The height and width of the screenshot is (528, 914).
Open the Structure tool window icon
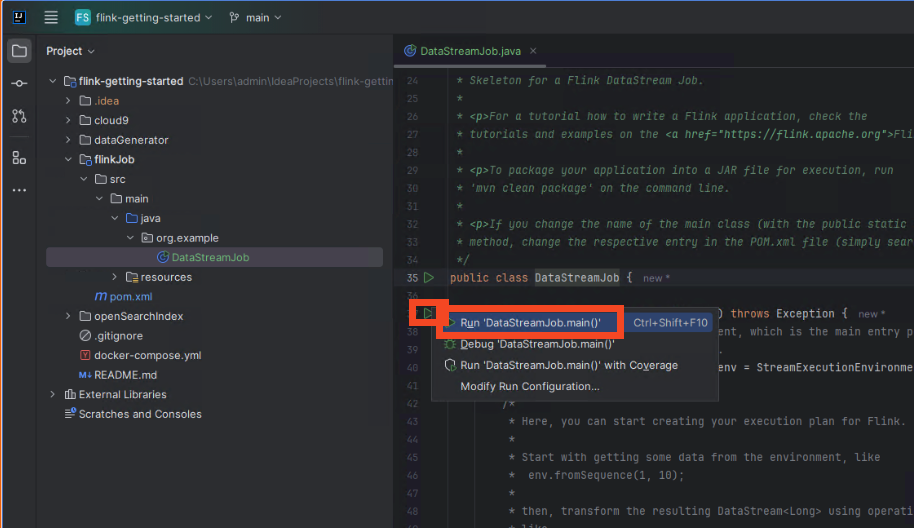coord(19,158)
